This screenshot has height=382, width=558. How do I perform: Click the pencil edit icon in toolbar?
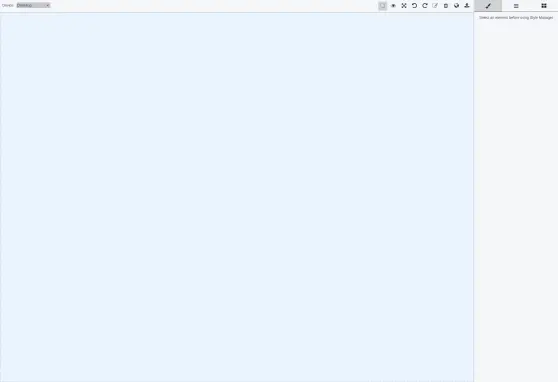[x=435, y=6]
